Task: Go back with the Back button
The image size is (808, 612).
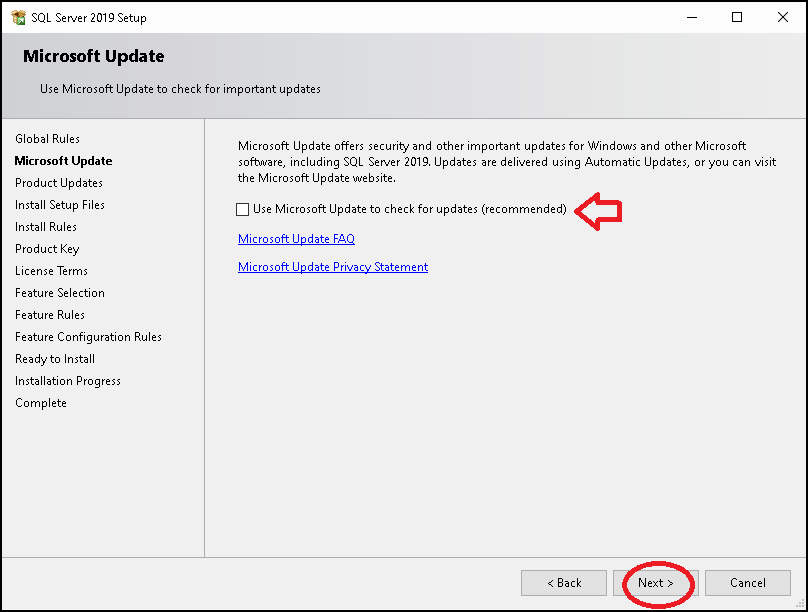Action: click(564, 583)
